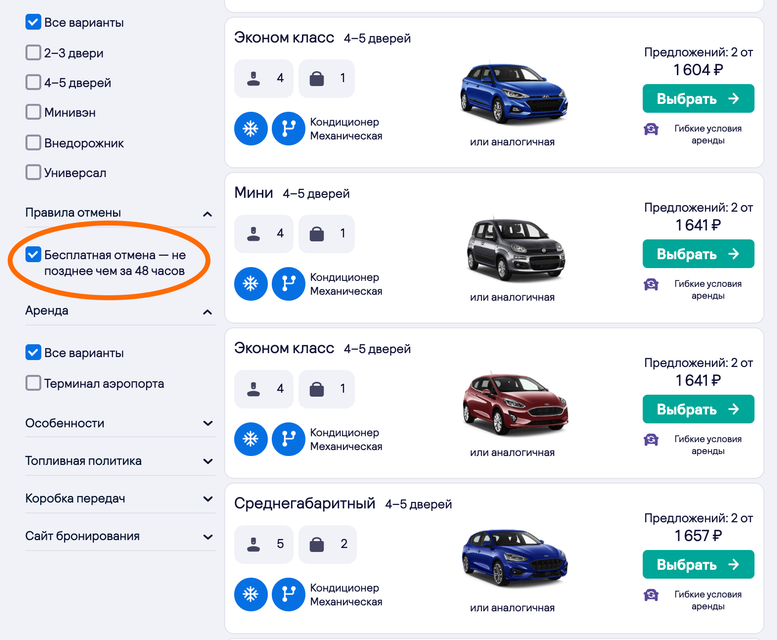Viewport: 777px width, 640px height.
Task: Click flexible rental terms icon on Мини card
Action: (651, 284)
